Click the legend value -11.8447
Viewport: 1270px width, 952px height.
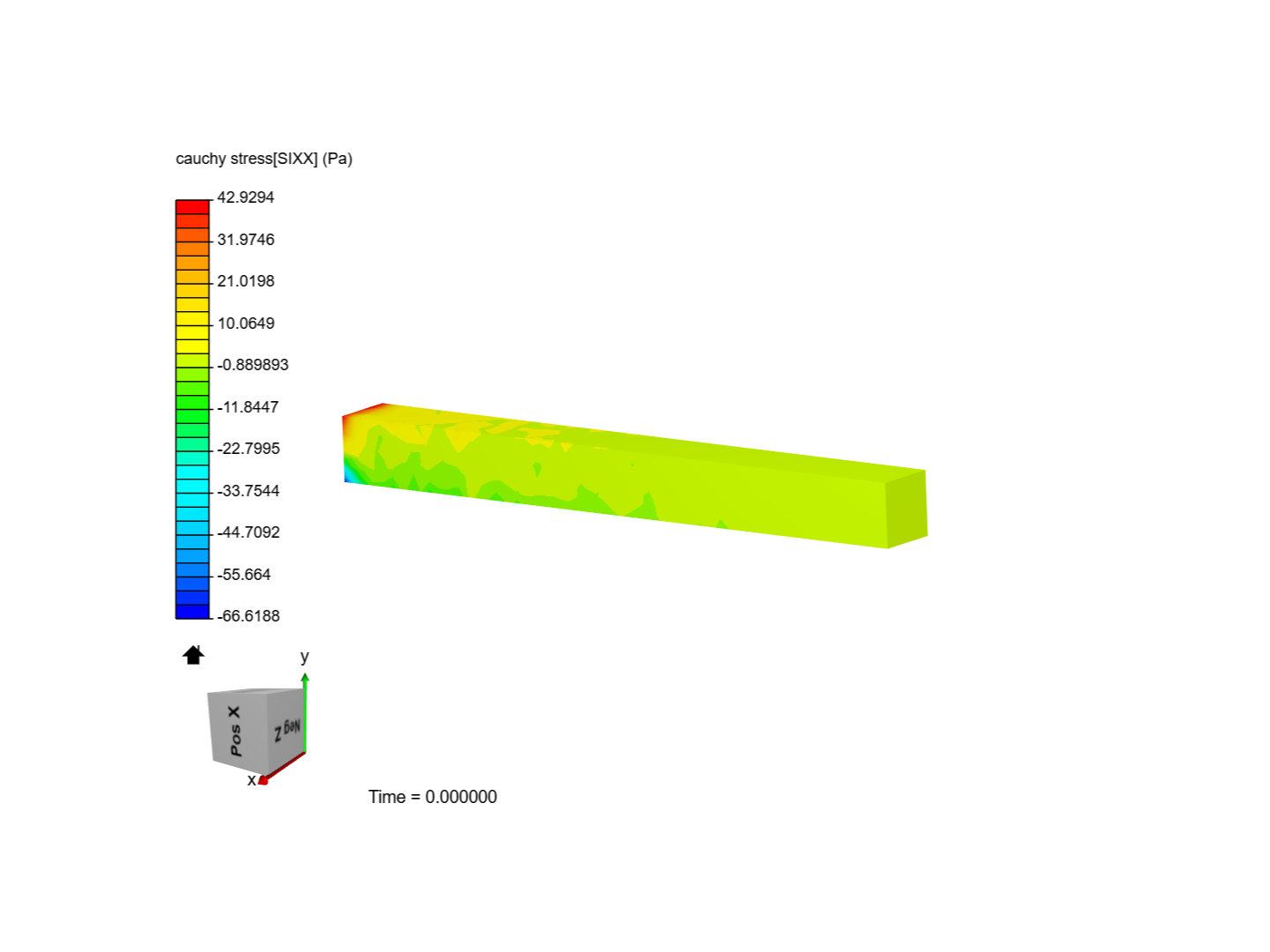[248, 407]
